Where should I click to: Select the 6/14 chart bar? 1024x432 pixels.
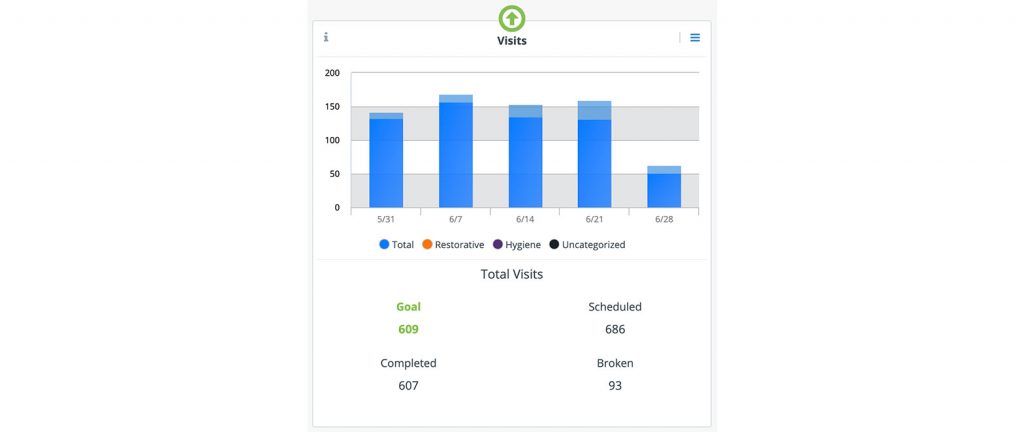click(x=525, y=160)
